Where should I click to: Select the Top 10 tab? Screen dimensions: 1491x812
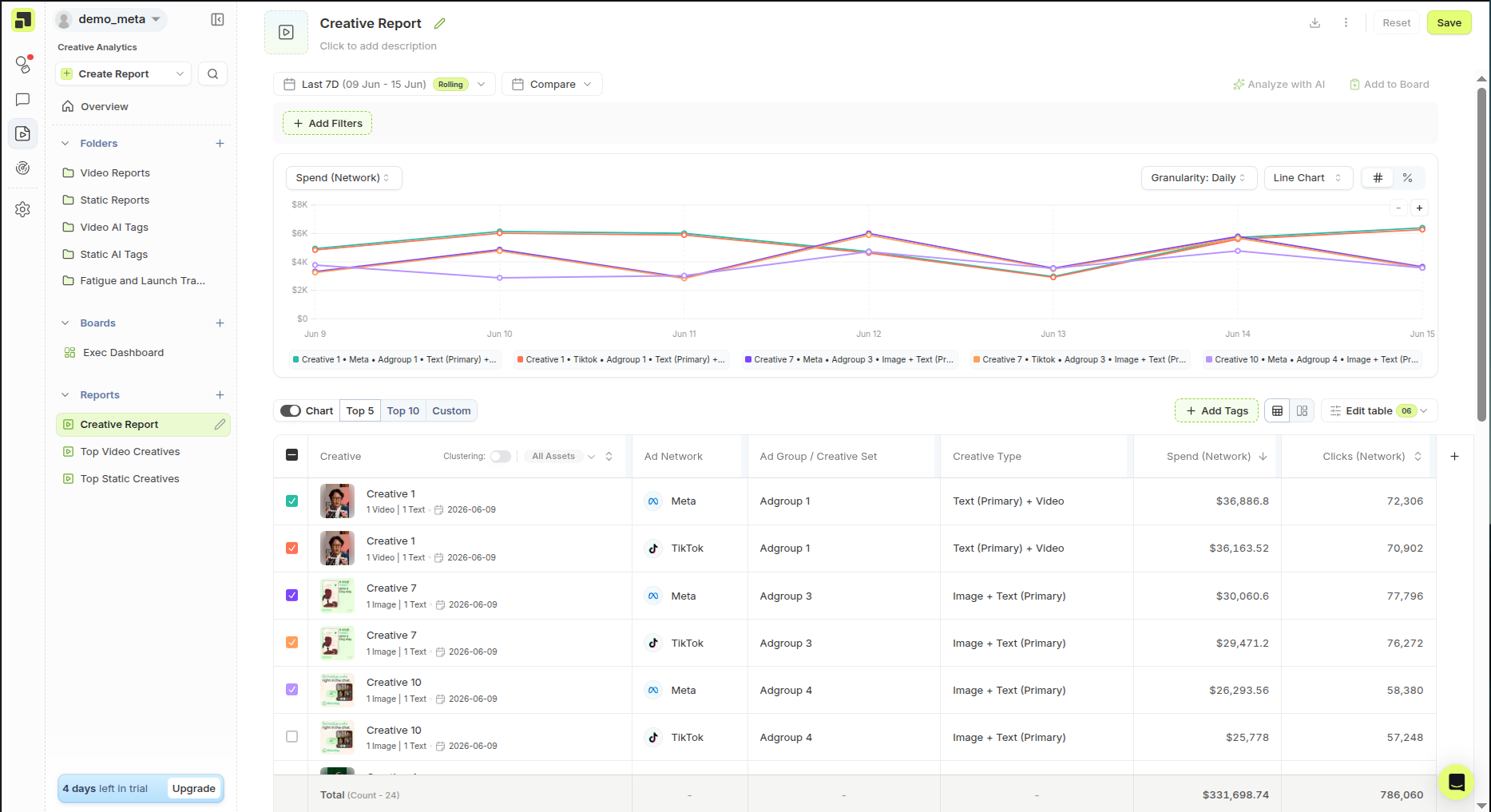point(403,410)
